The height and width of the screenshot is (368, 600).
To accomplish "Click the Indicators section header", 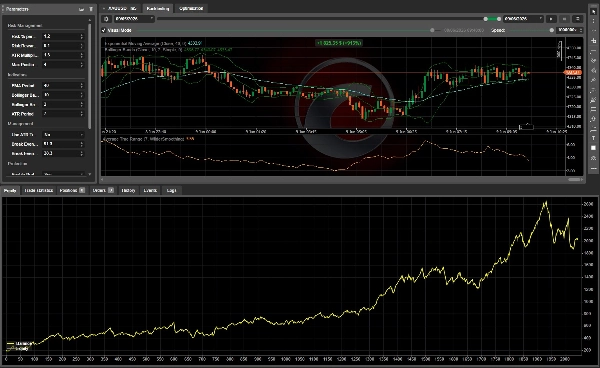I will pos(17,75).
